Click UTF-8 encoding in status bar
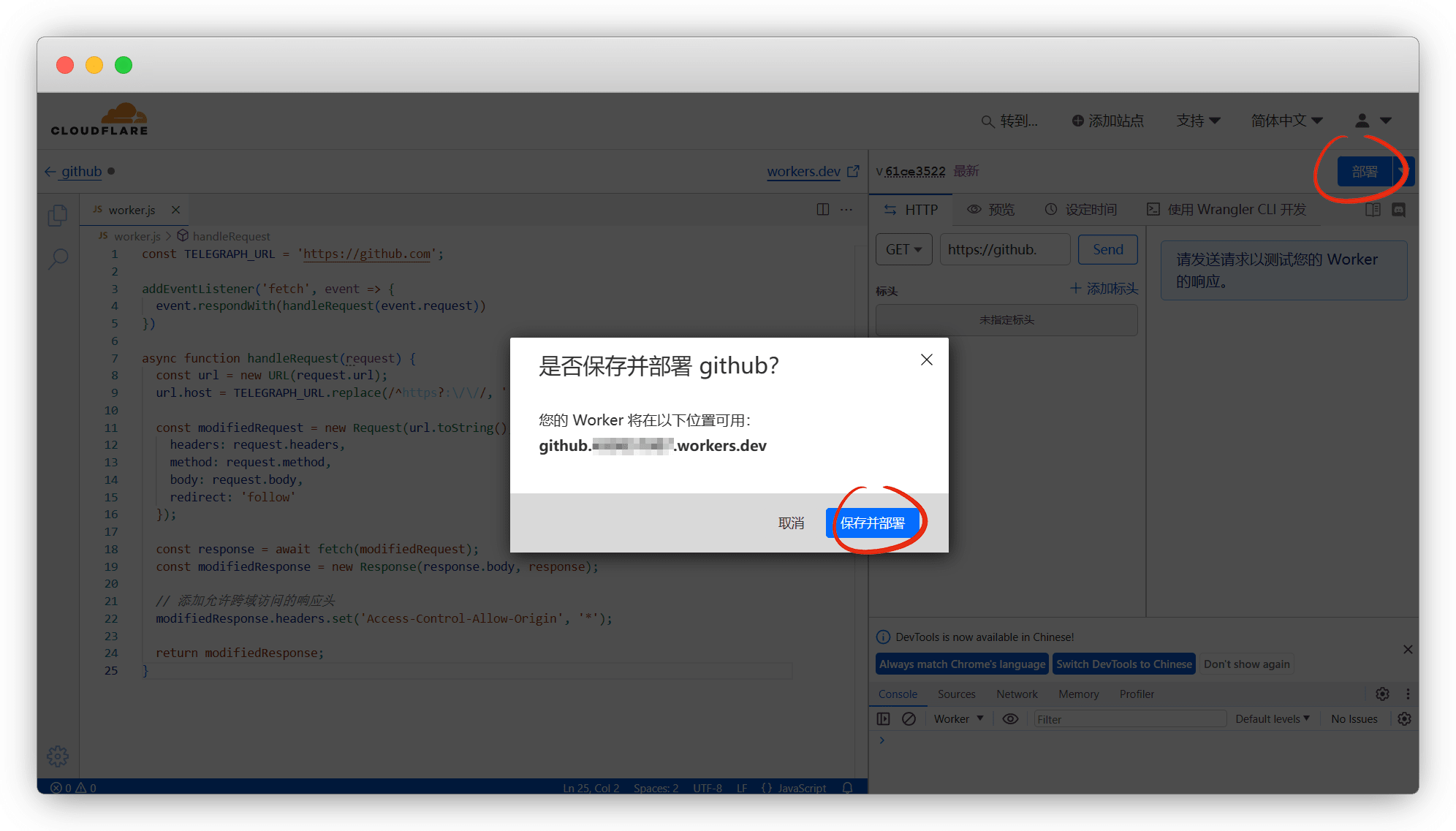 707,788
